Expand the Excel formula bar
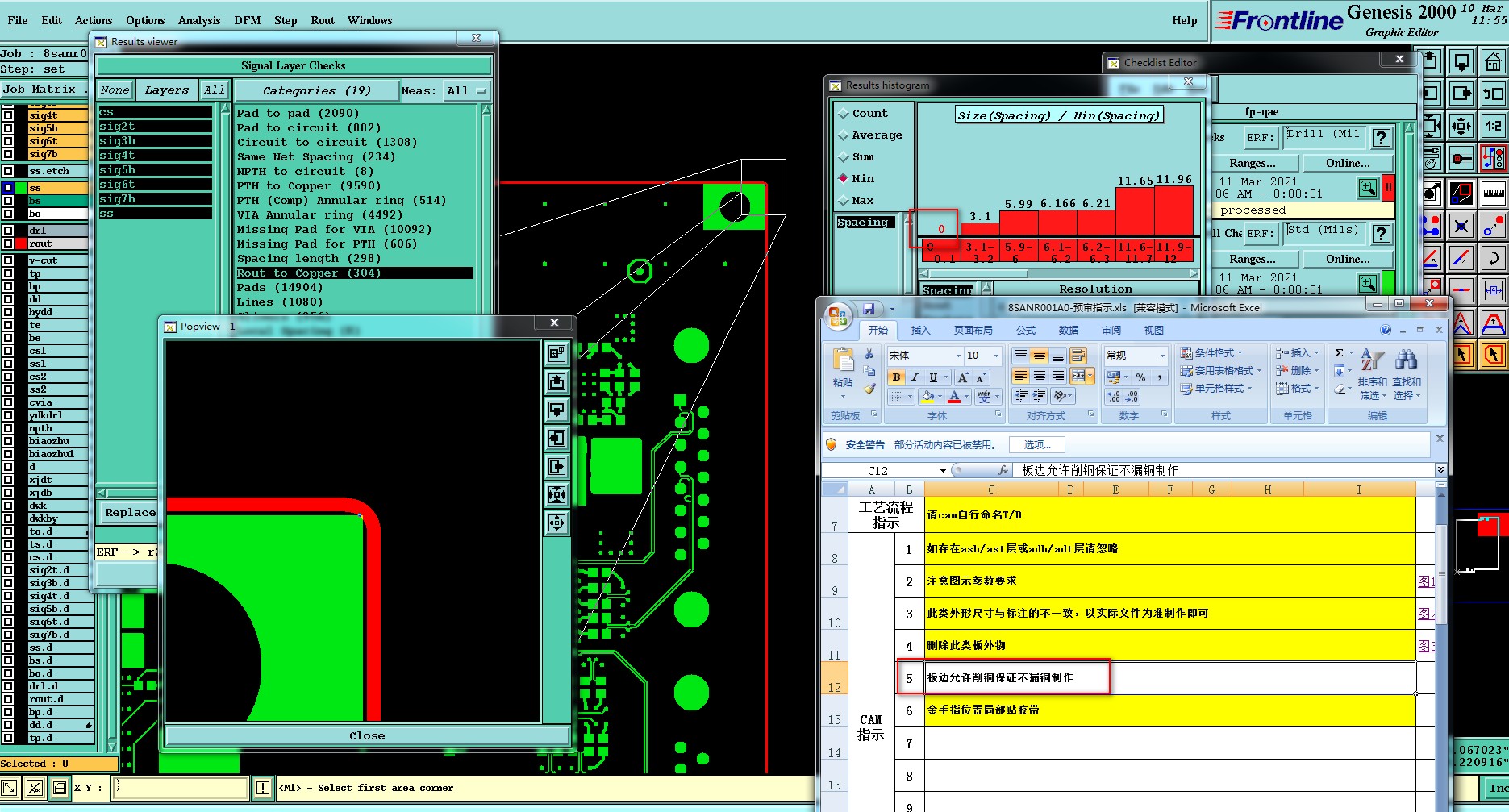1509x812 pixels. click(1440, 470)
